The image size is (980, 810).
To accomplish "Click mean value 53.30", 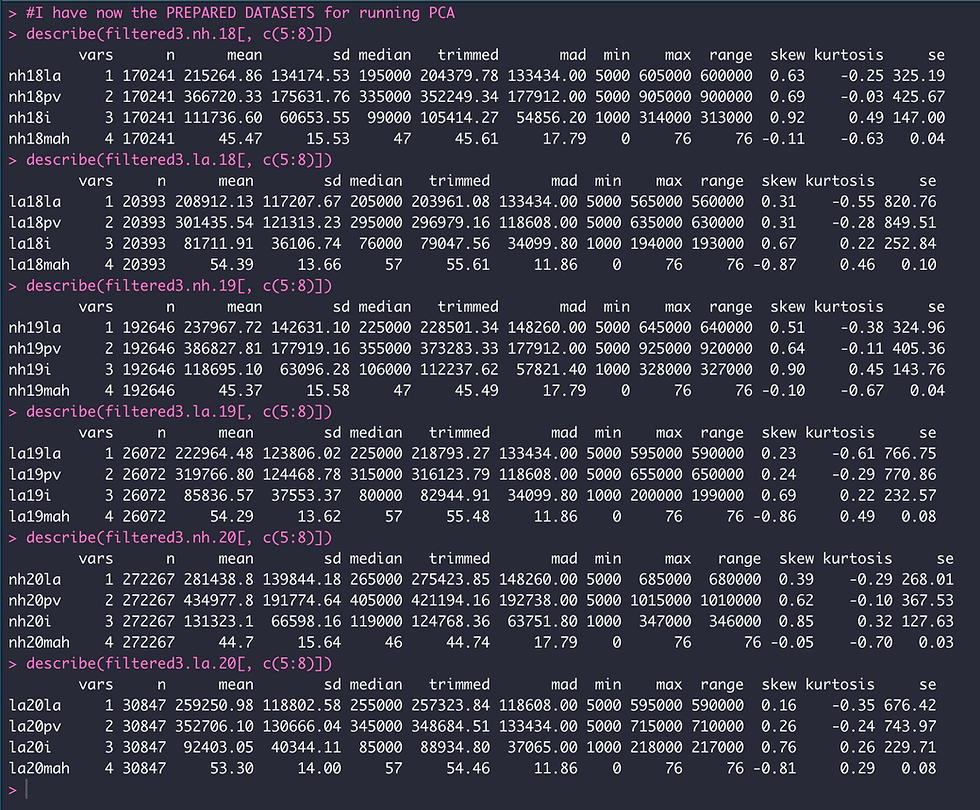I will pyautogui.click(x=232, y=769).
